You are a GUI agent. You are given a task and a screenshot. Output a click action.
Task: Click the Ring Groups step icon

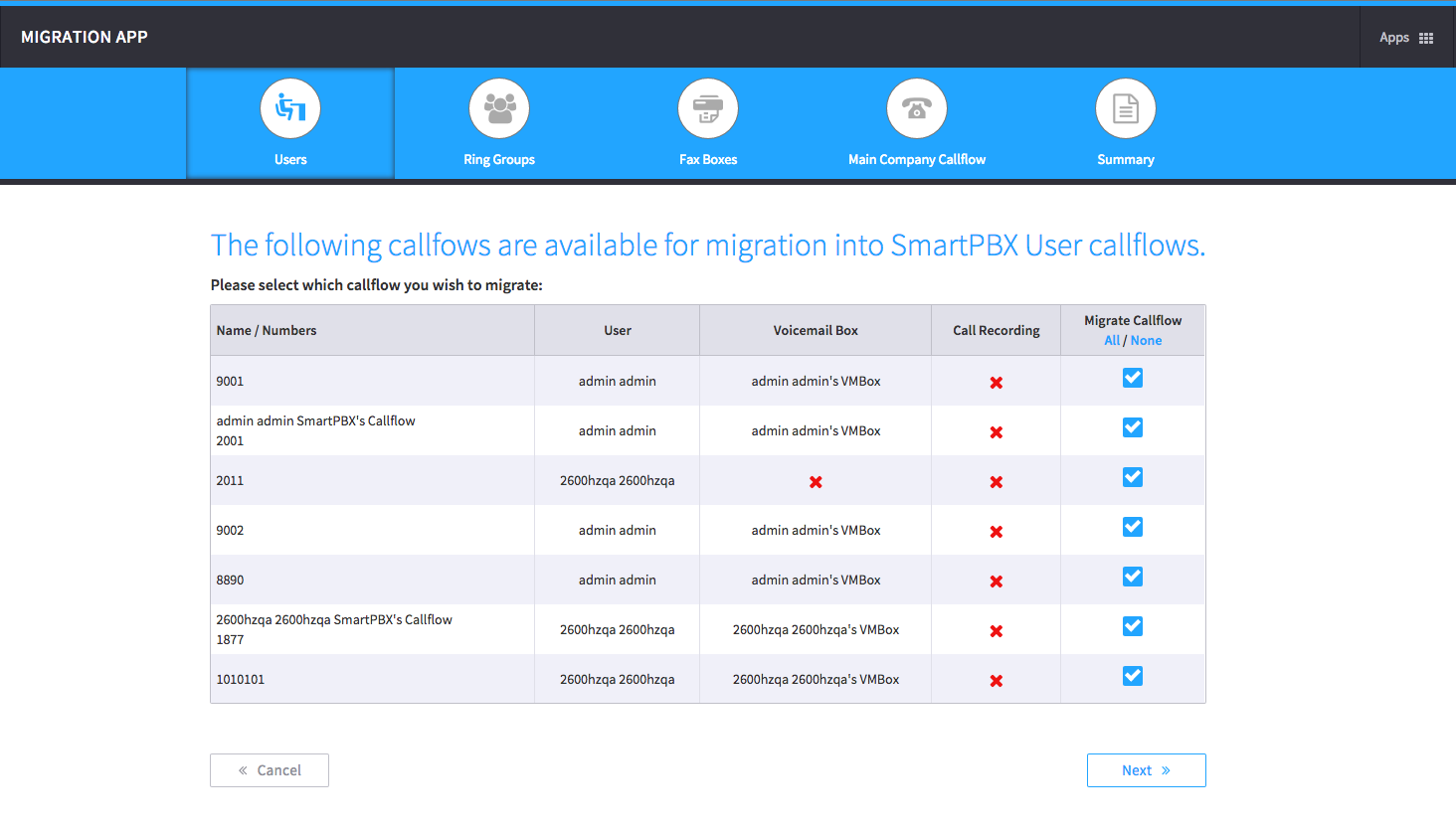499,108
